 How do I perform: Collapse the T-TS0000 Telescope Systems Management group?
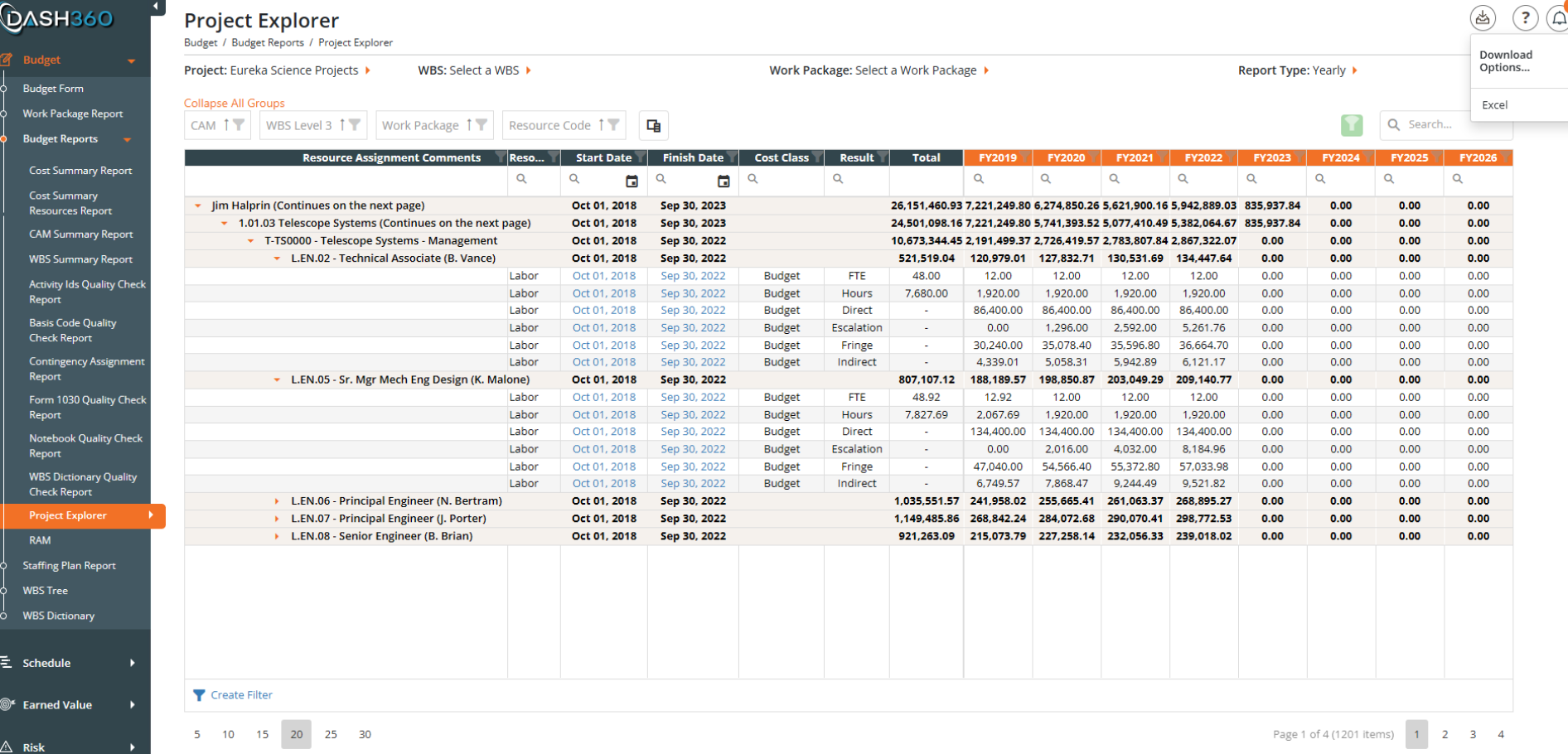[251, 241]
